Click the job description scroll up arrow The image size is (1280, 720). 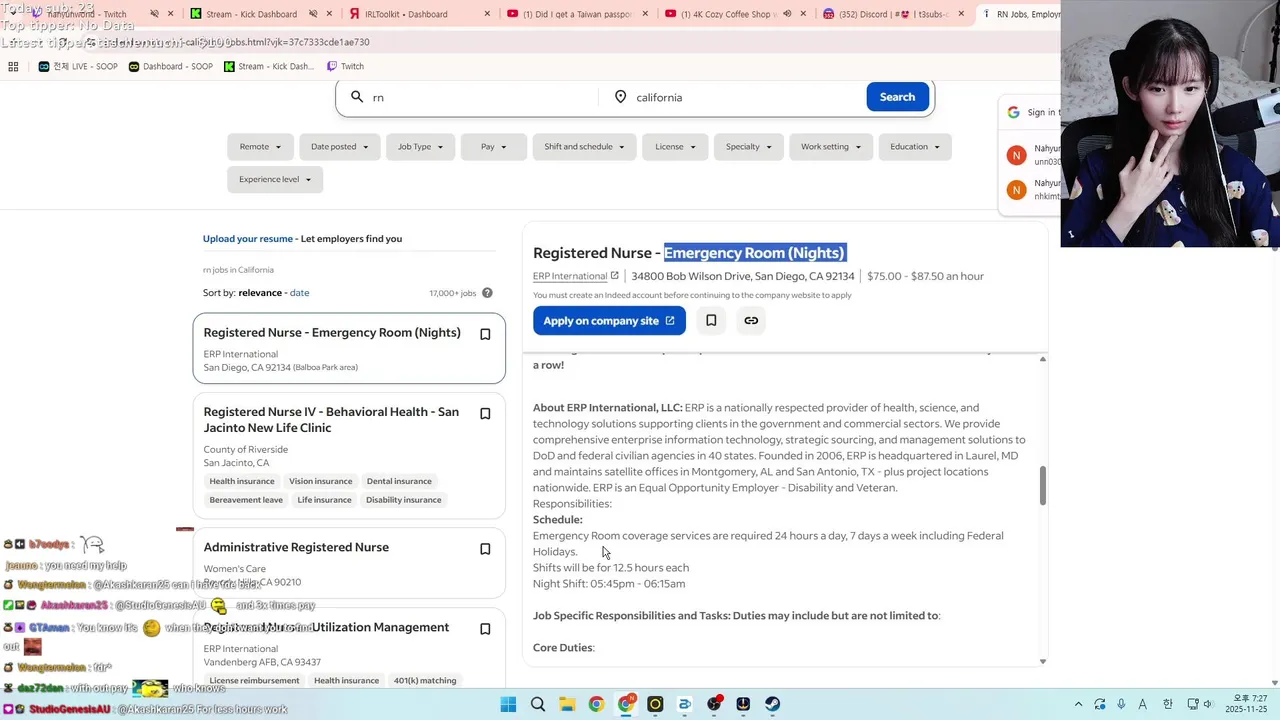(x=1042, y=359)
